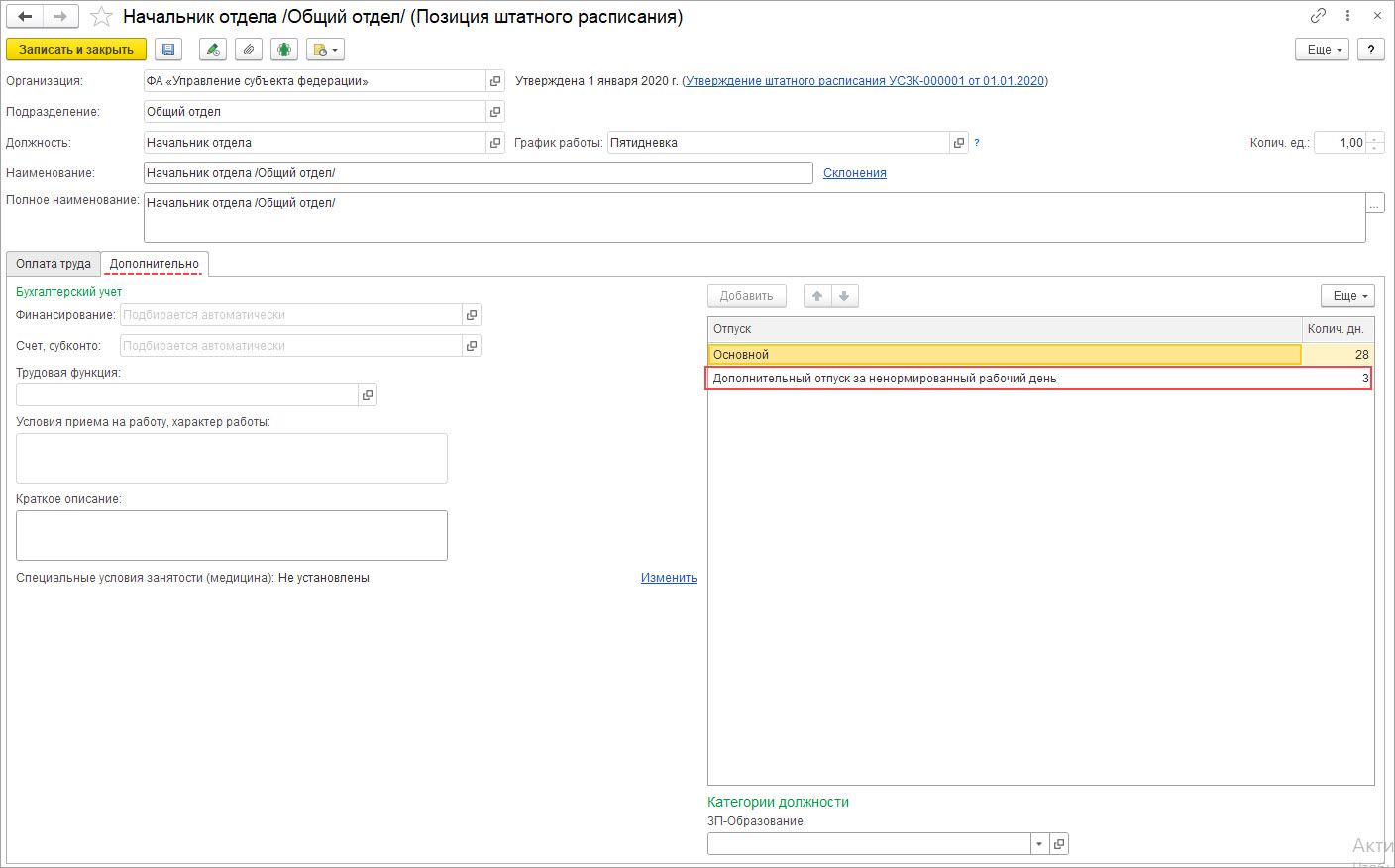
Task: Add to favorites with the star icon
Action: (x=101, y=17)
